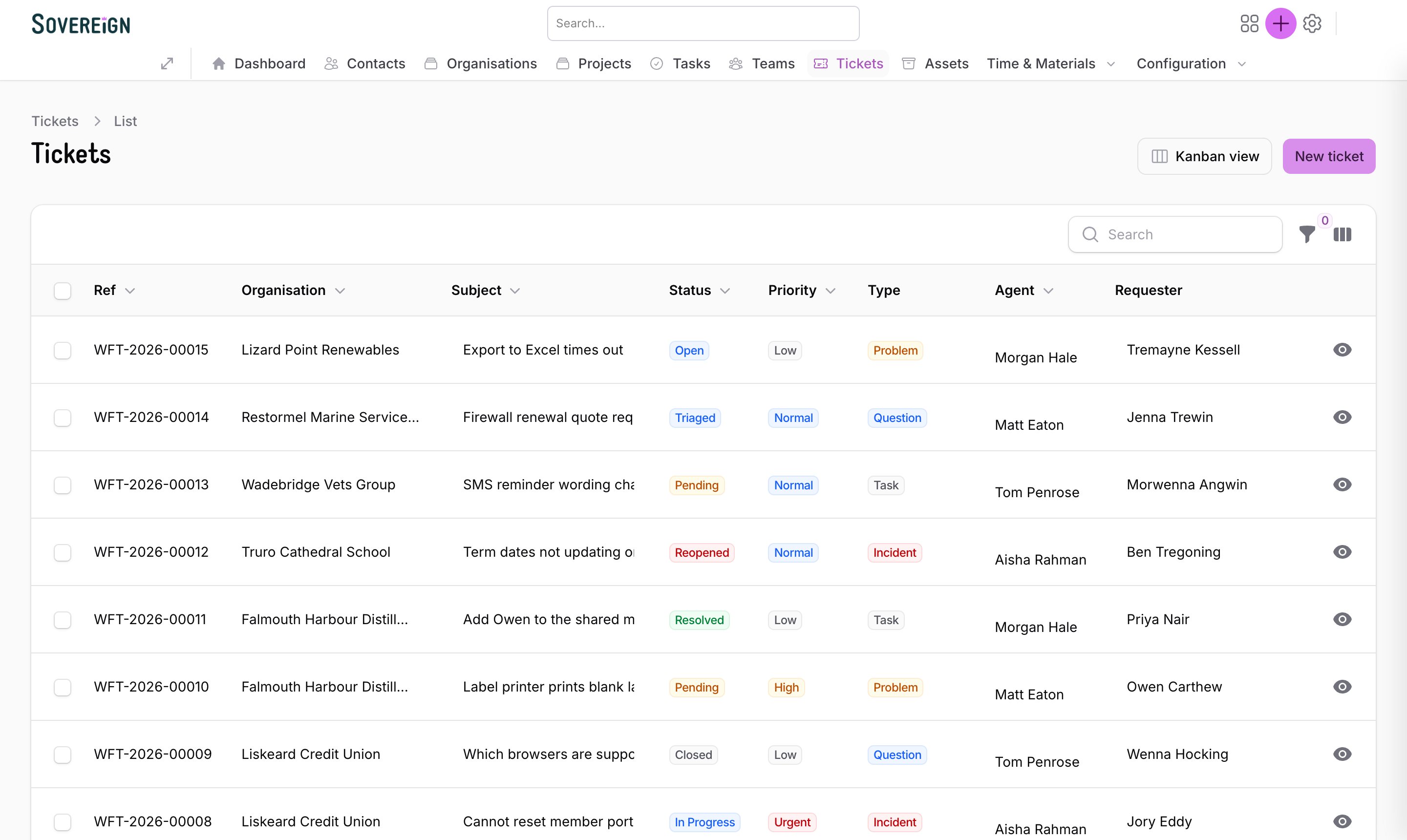1407x840 pixels.
Task: Click the Reopened status badge
Action: [702, 552]
